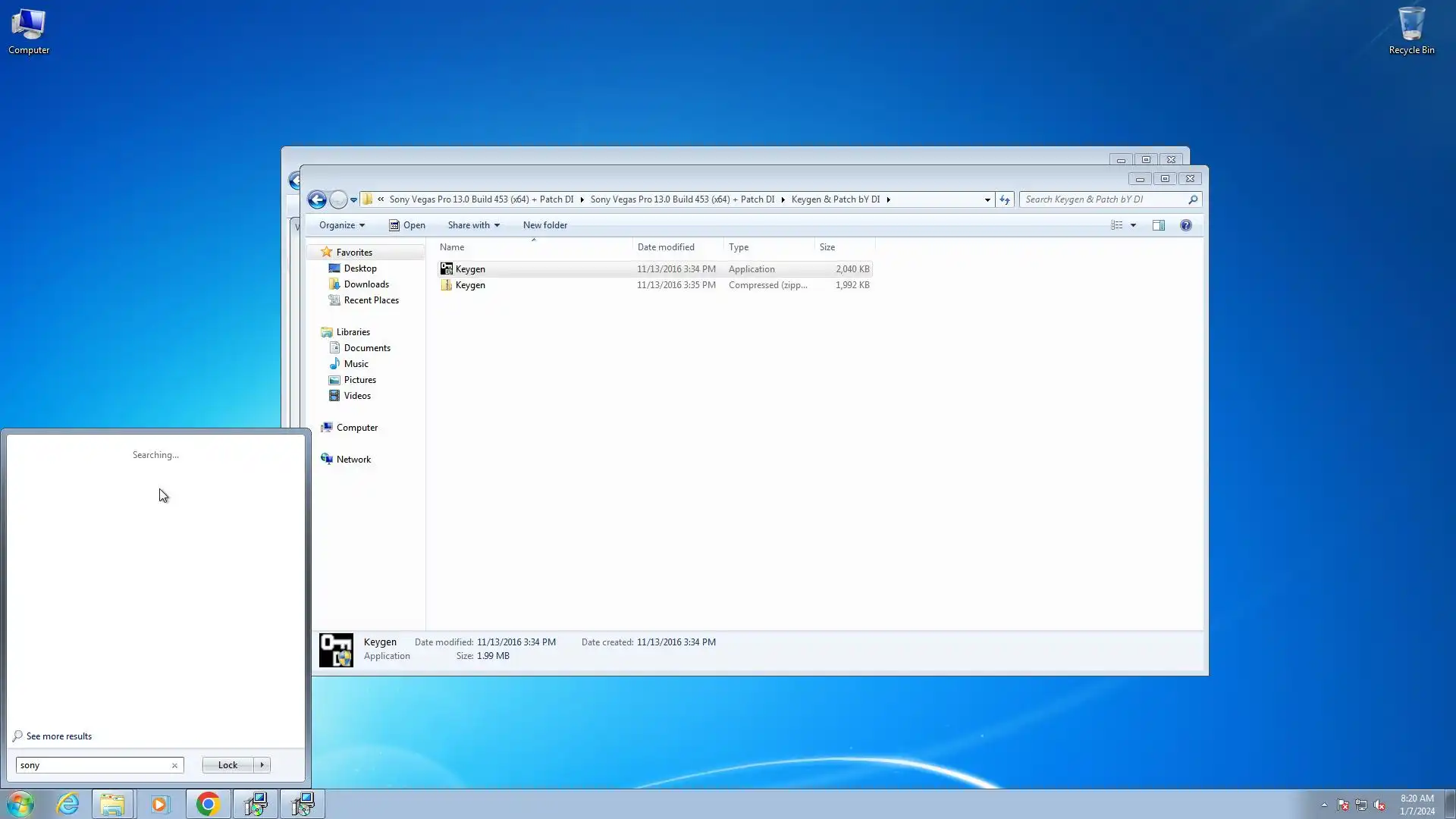Image resolution: width=1456 pixels, height=819 pixels.
Task: Open the Explorer help icon
Action: pos(1185,225)
